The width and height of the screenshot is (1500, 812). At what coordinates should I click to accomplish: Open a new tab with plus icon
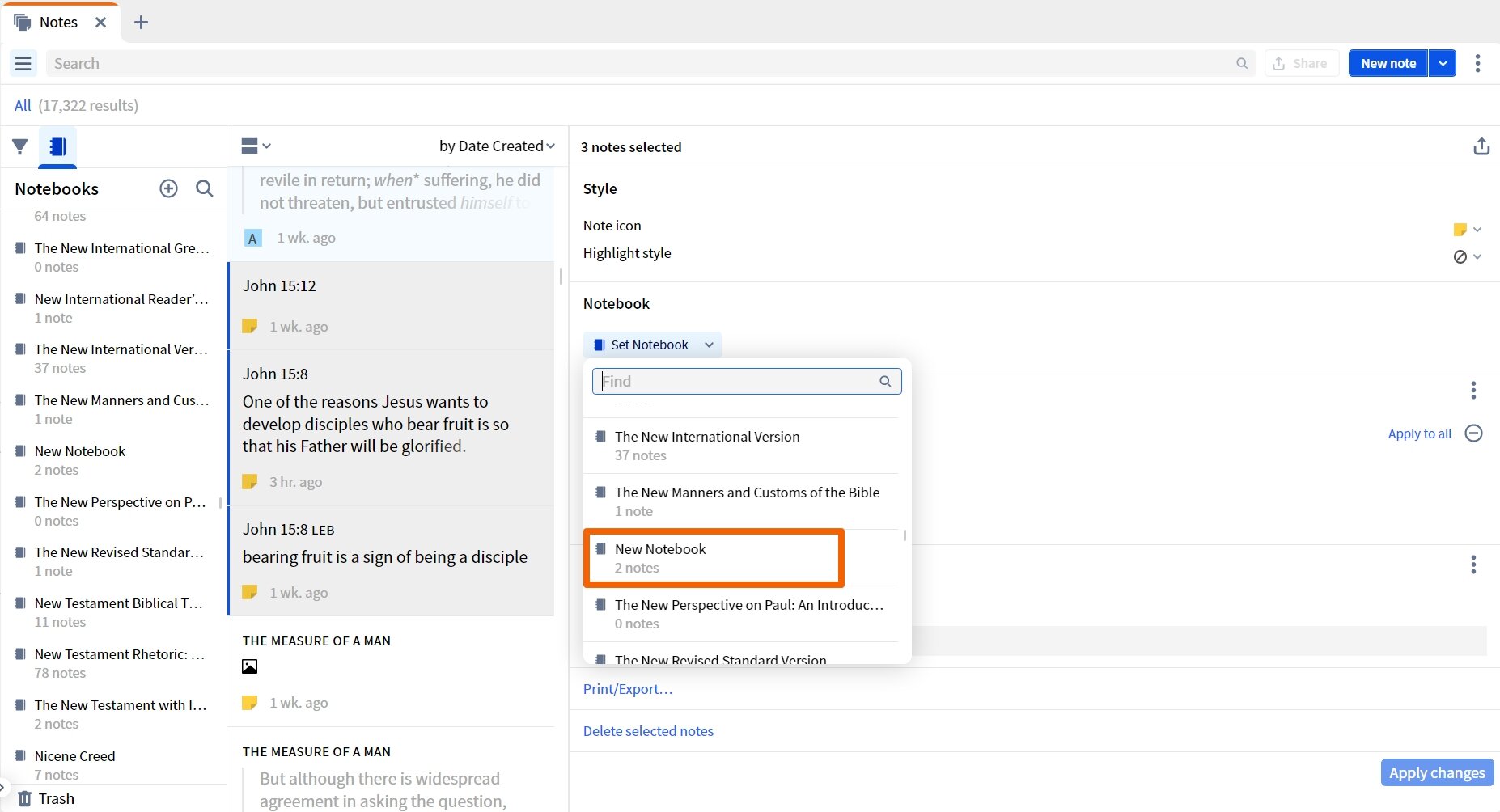(141, 22)
